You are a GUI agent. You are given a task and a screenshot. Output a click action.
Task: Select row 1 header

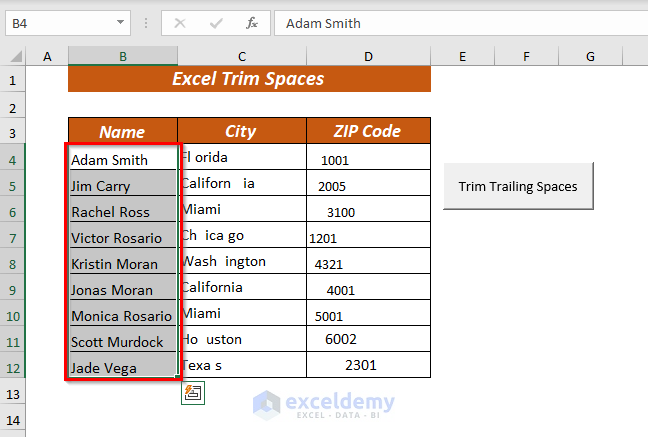point(12,80)
